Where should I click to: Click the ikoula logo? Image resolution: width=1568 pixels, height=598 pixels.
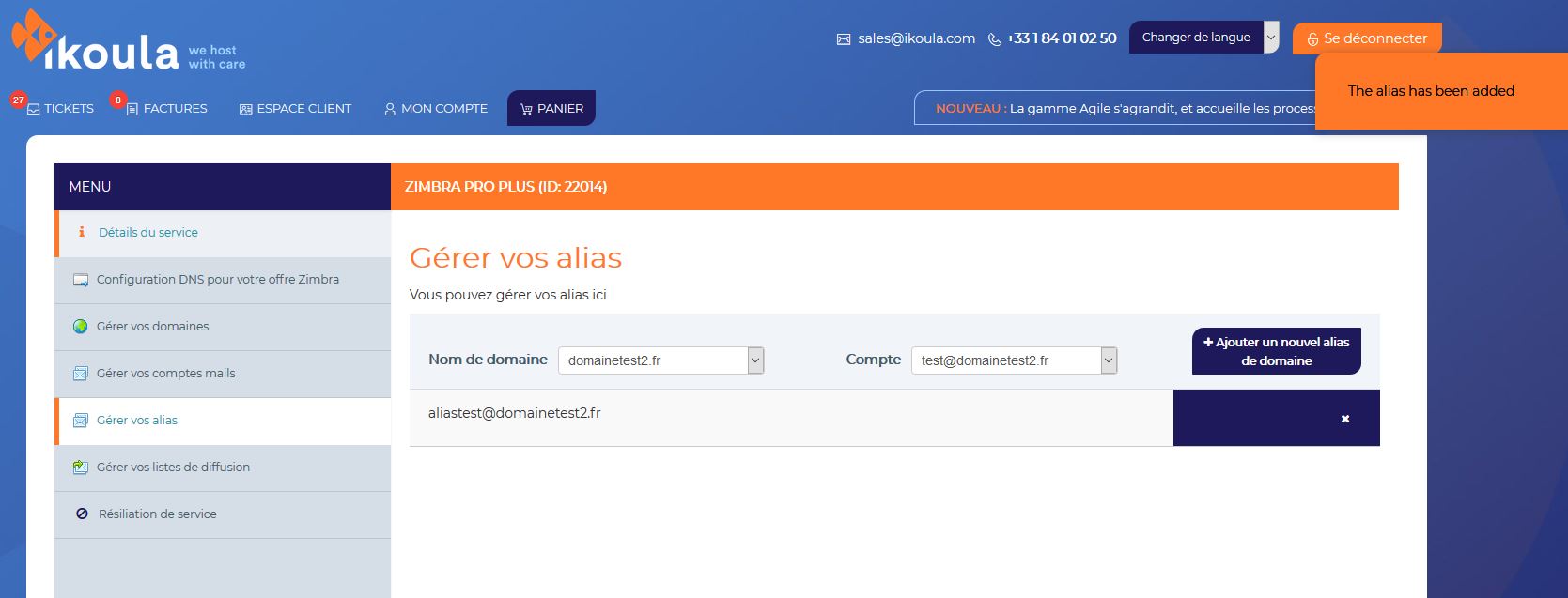(x=95, y=40)
